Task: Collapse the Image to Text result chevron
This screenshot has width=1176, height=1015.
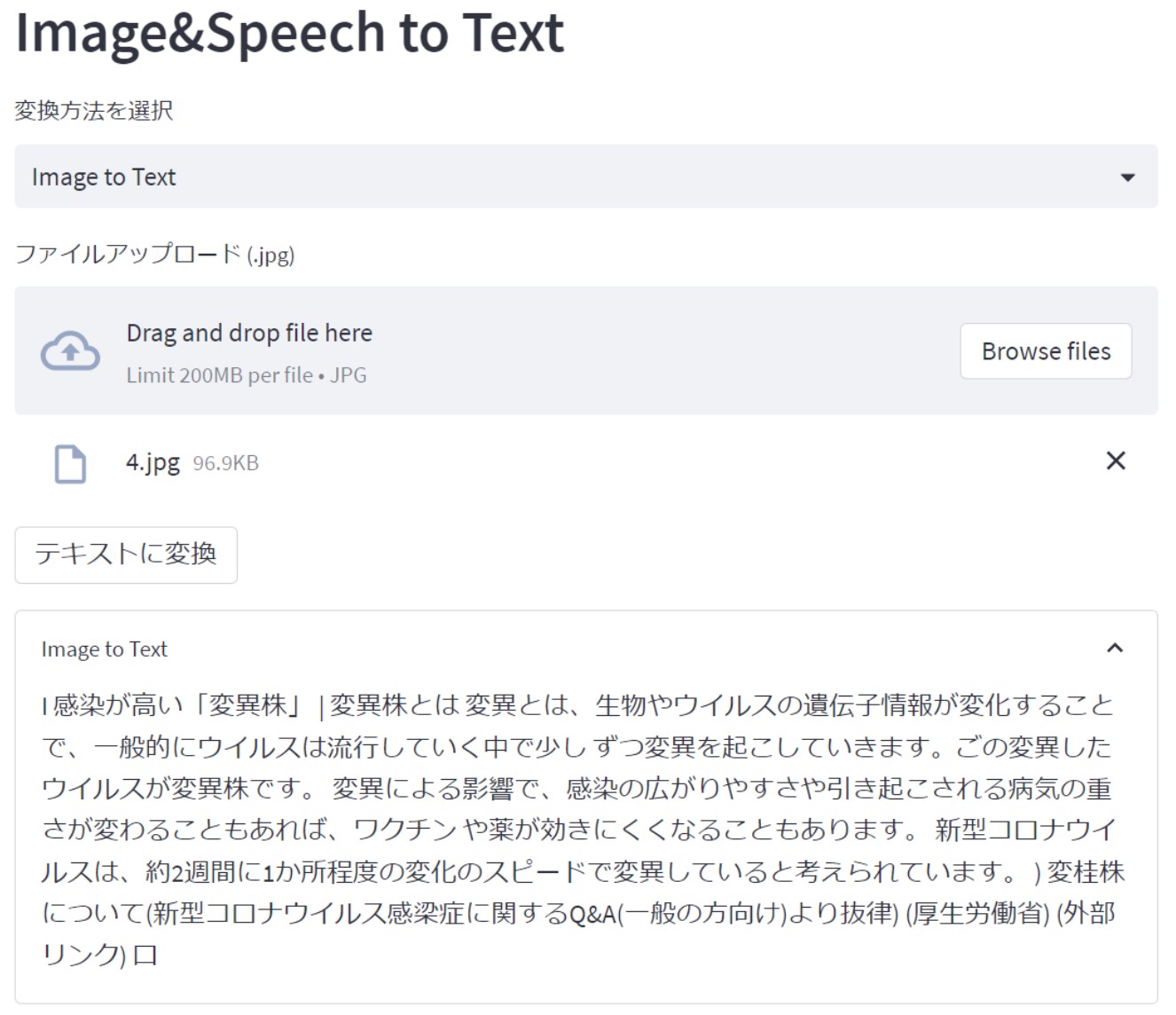Action: click(x=1115, y=649)
